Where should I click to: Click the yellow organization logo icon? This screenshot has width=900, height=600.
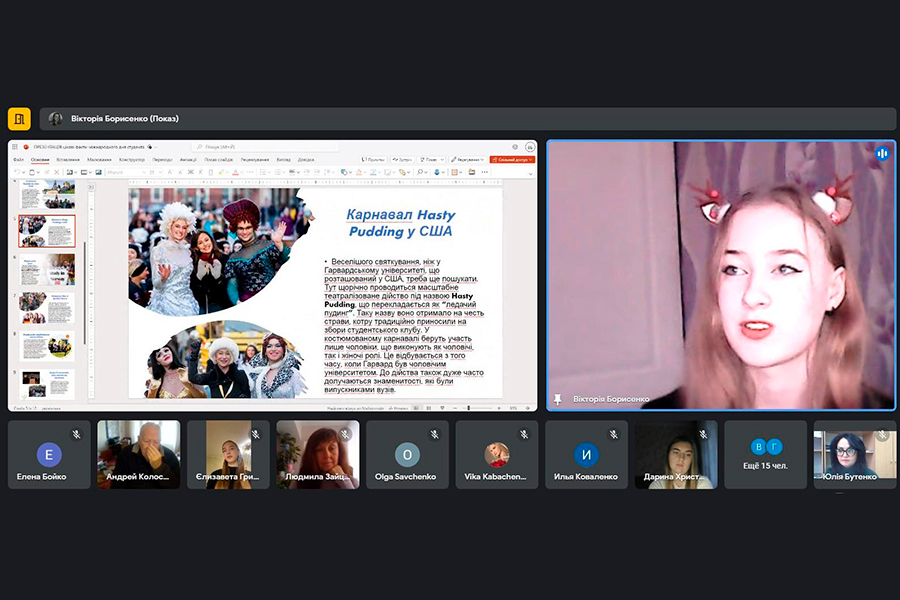pos(19,119)
